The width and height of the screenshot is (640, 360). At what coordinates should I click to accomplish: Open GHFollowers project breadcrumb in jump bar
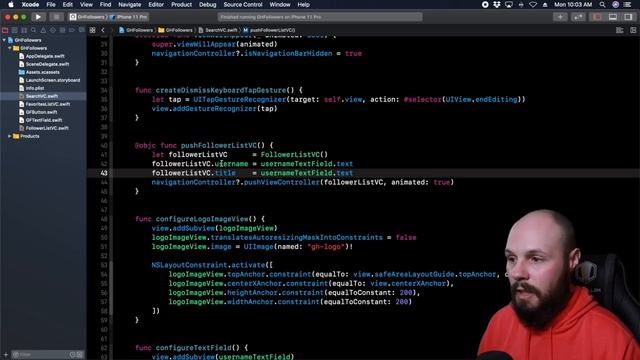click(136, 30)
